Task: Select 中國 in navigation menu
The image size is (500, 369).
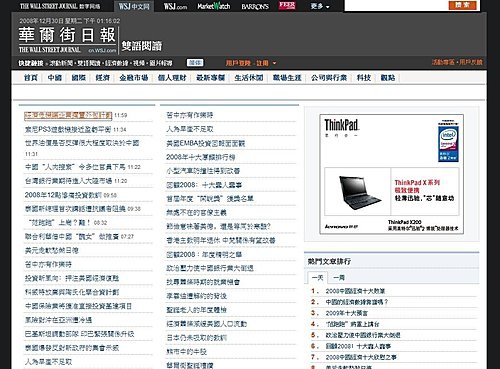Action: (x=55, y=78)
